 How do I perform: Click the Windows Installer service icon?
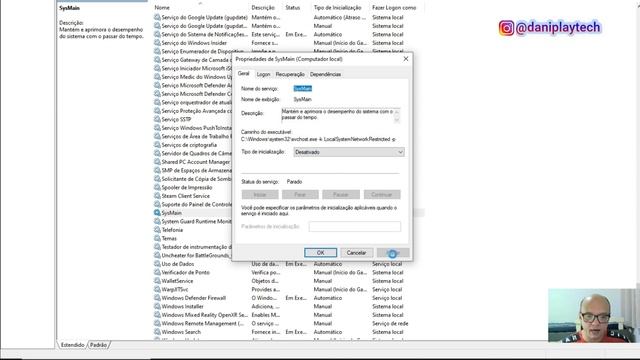point(157,306)
